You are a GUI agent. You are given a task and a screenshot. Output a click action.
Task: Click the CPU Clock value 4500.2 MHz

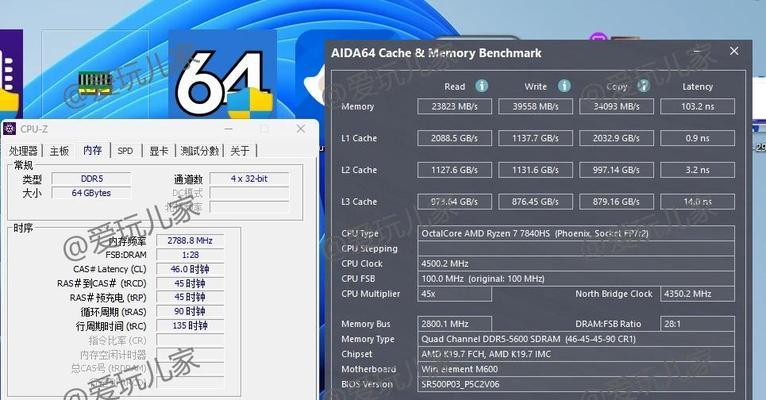[576, 264]
